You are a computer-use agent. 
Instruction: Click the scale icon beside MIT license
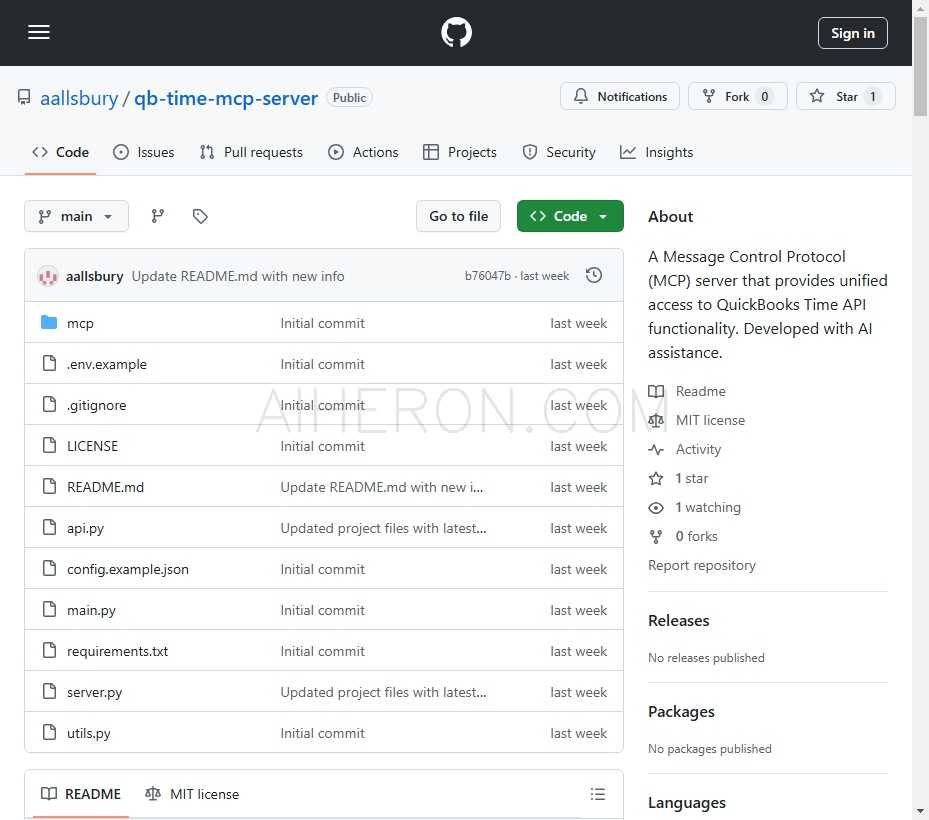pos(656,420)
